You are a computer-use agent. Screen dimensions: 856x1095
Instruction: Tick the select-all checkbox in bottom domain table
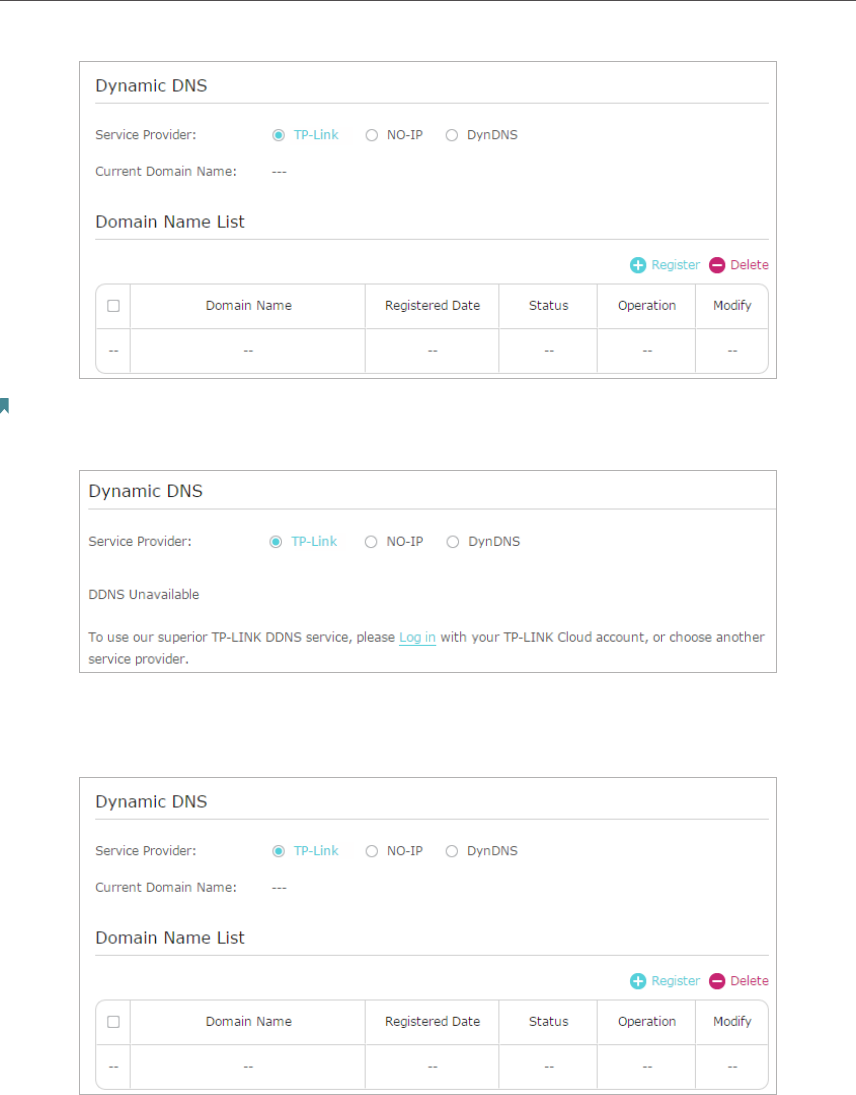pyautogui.click(x=113, y=1022)
